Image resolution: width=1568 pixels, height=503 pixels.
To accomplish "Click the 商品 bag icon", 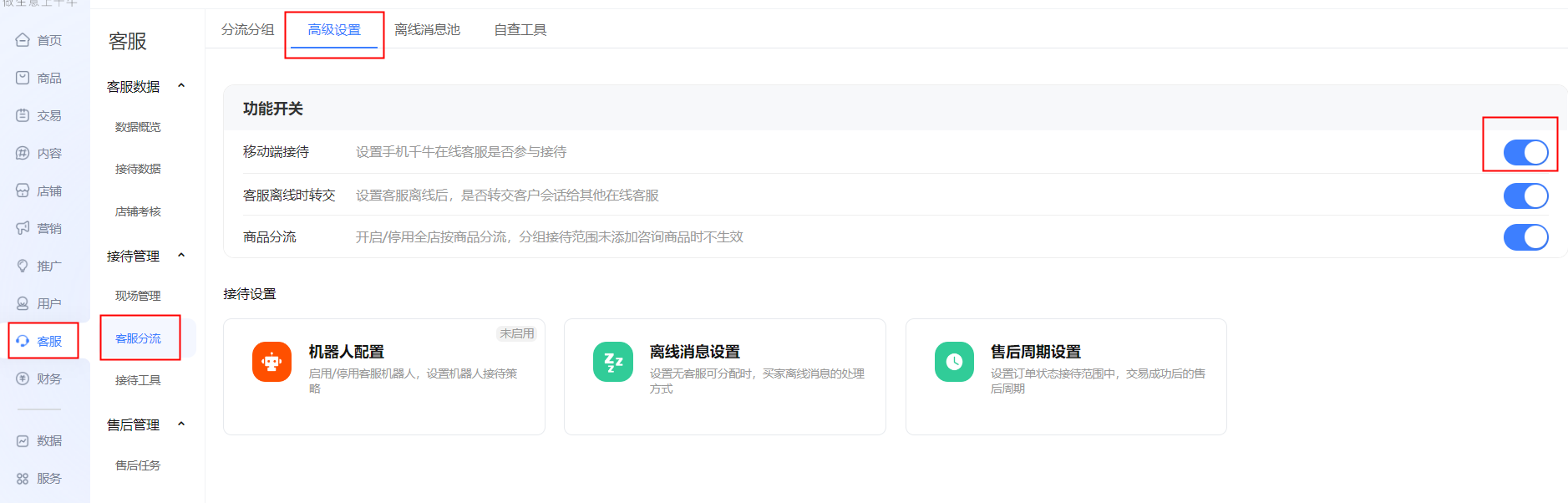I will [x=23, y=78].
